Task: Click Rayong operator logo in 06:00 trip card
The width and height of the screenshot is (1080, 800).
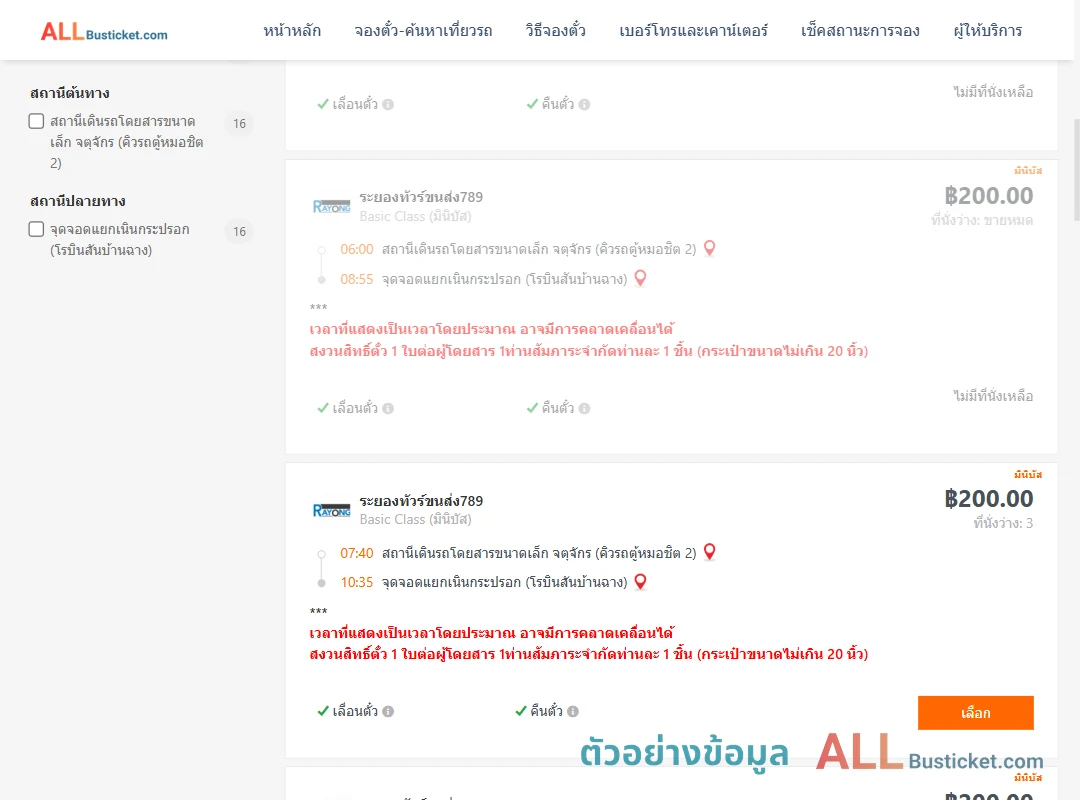Action: pyautogui.click(x=331, y=207)
